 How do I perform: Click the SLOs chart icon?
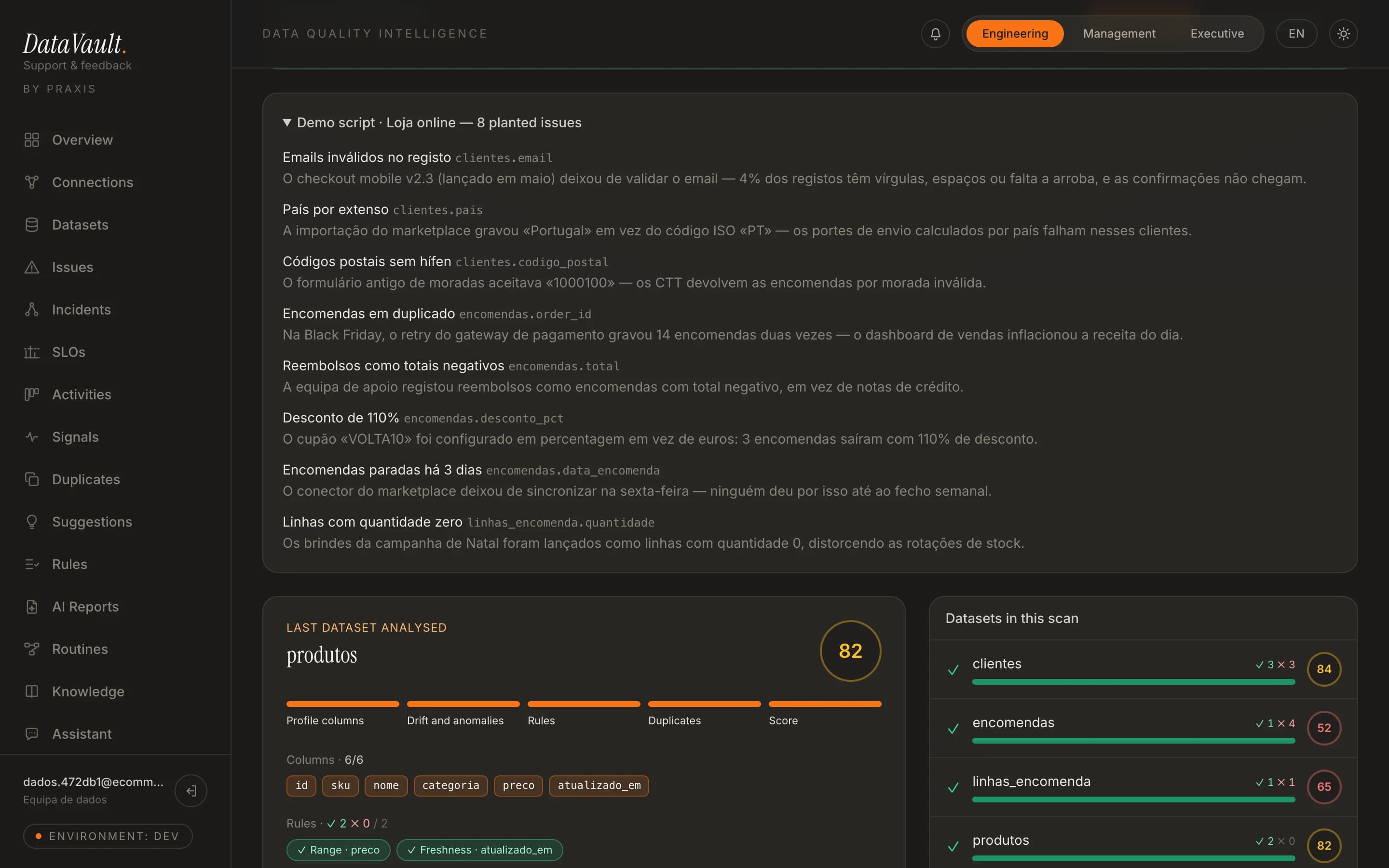[x=31, y=352]
